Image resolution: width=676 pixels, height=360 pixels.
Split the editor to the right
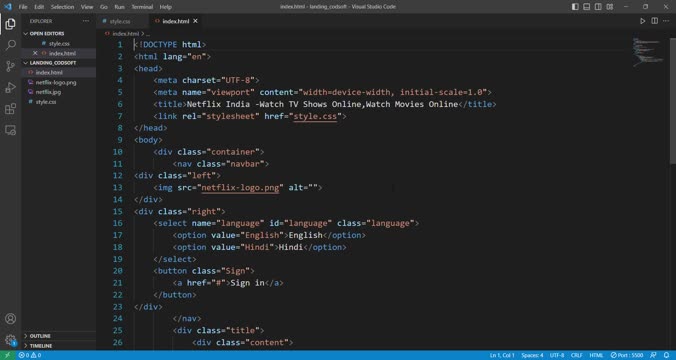pyautogui.click(x=654, y=21)
